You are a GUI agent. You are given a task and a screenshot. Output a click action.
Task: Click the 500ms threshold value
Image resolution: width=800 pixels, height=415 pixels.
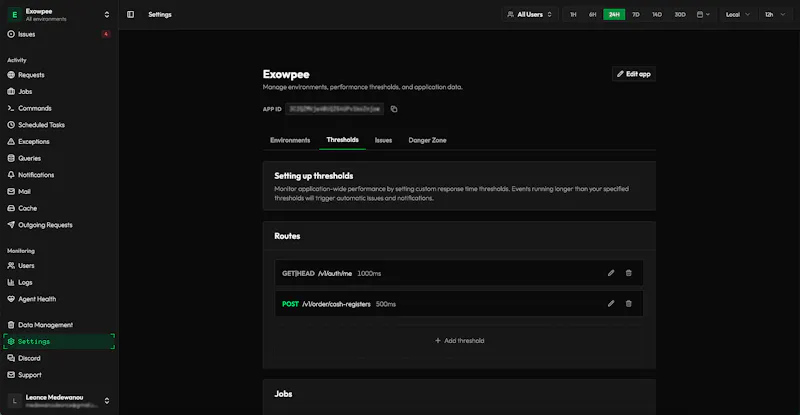386,304
